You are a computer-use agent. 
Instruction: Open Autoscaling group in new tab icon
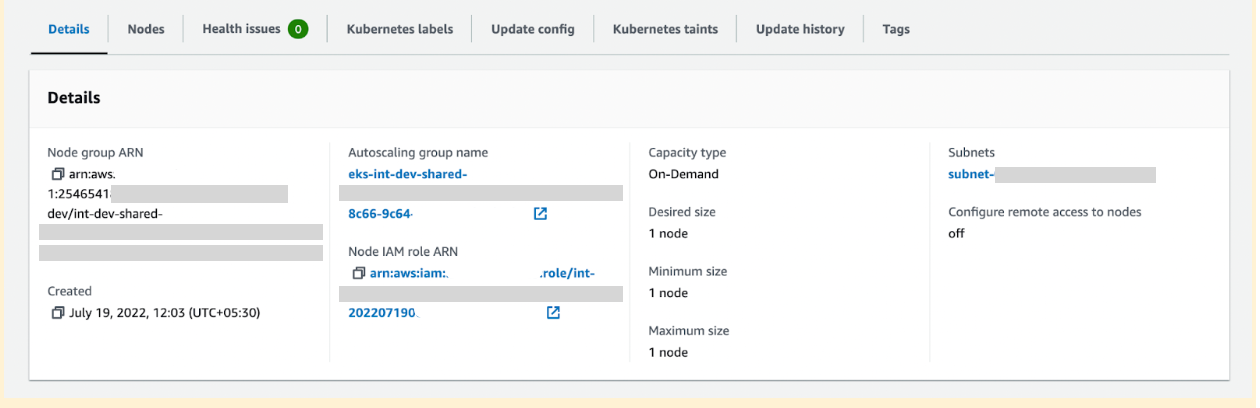pos(540,214)
